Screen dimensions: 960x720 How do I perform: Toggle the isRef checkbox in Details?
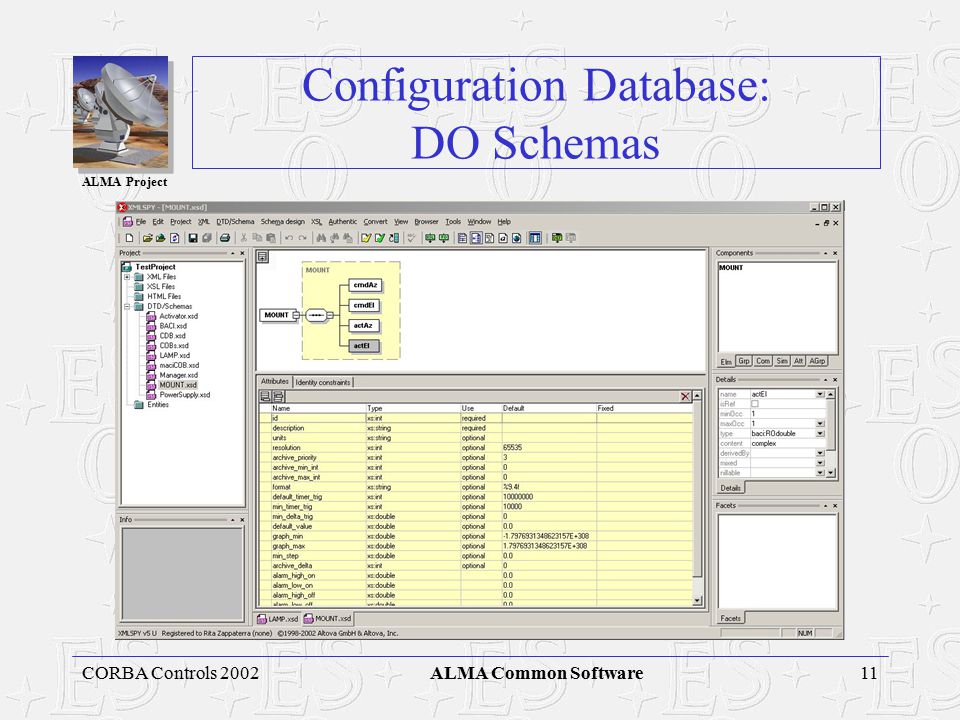(x=755, y=404)
